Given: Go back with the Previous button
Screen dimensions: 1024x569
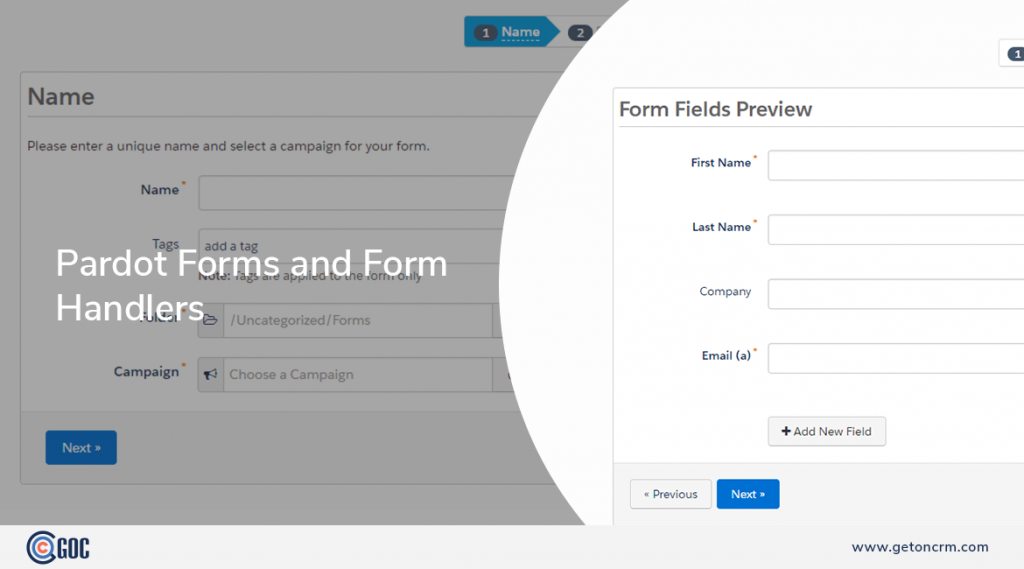Looking at the screenshot, I should 671,494.
